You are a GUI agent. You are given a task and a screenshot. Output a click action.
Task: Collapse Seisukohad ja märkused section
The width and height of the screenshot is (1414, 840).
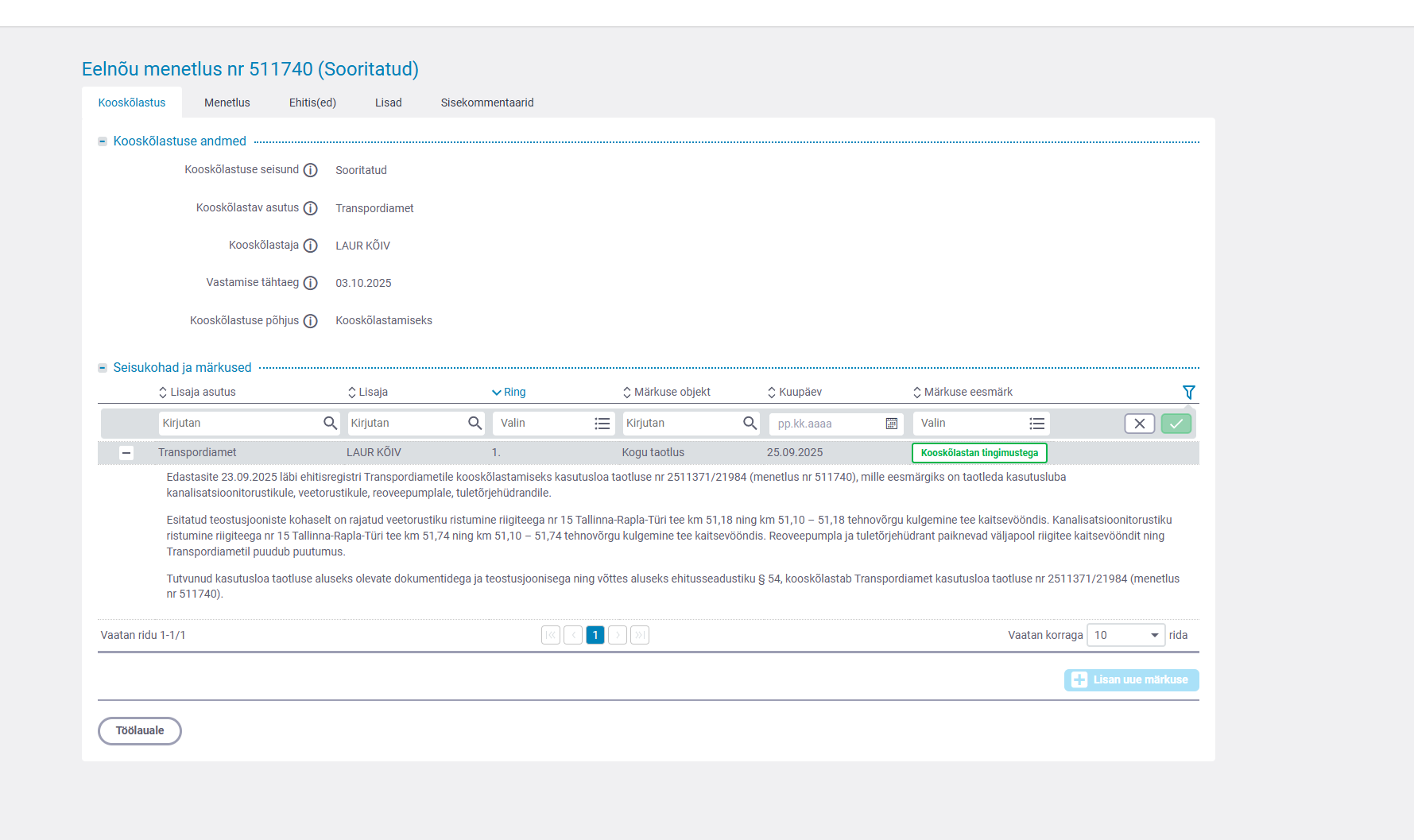coord(103,368)
